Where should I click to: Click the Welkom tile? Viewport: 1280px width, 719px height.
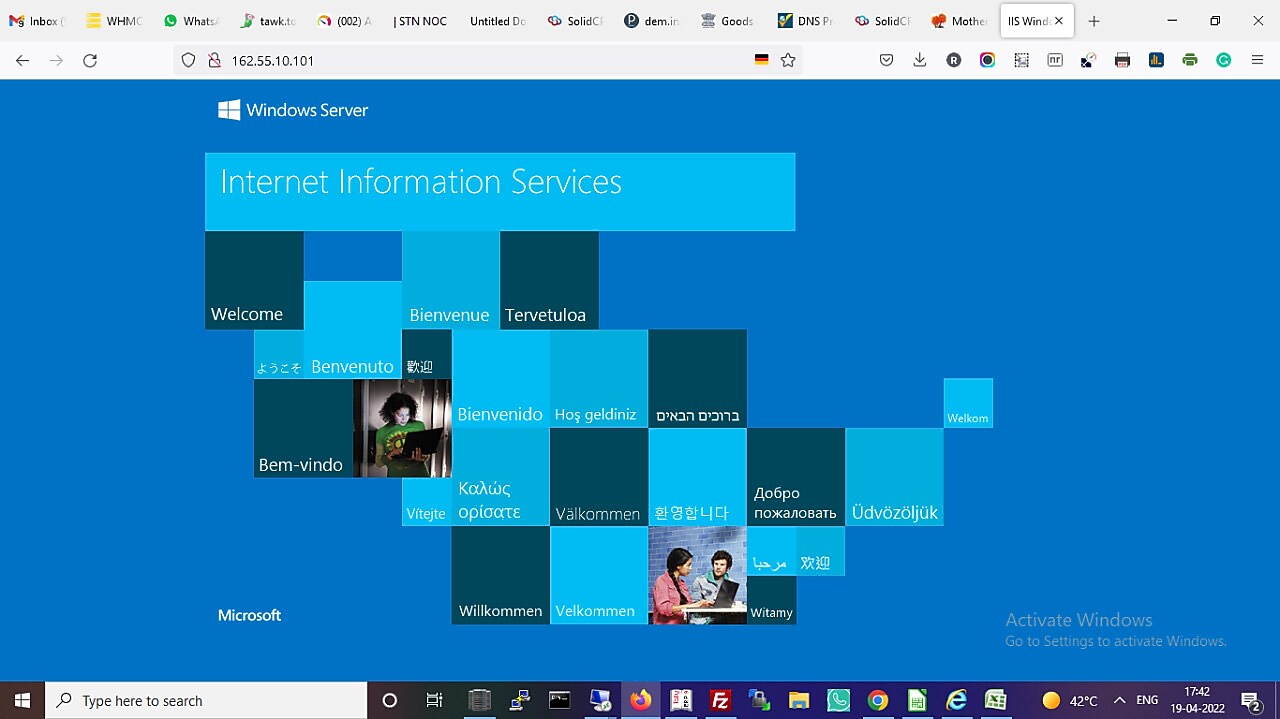click(x=968, y=403)
